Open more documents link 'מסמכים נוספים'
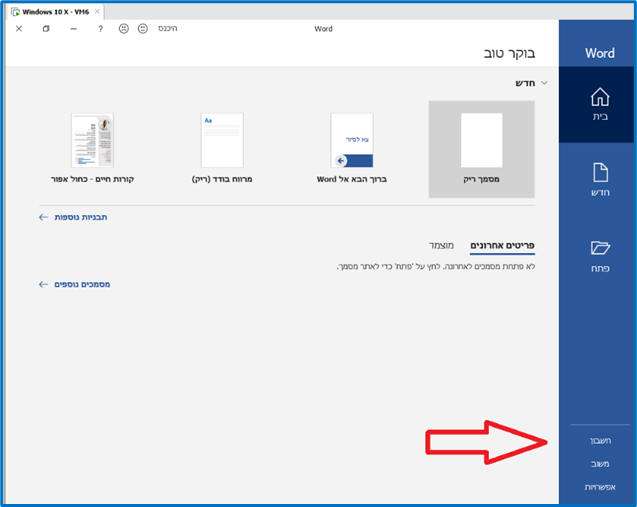The height and width of the screenshot is (507, 637). (83, 284)
